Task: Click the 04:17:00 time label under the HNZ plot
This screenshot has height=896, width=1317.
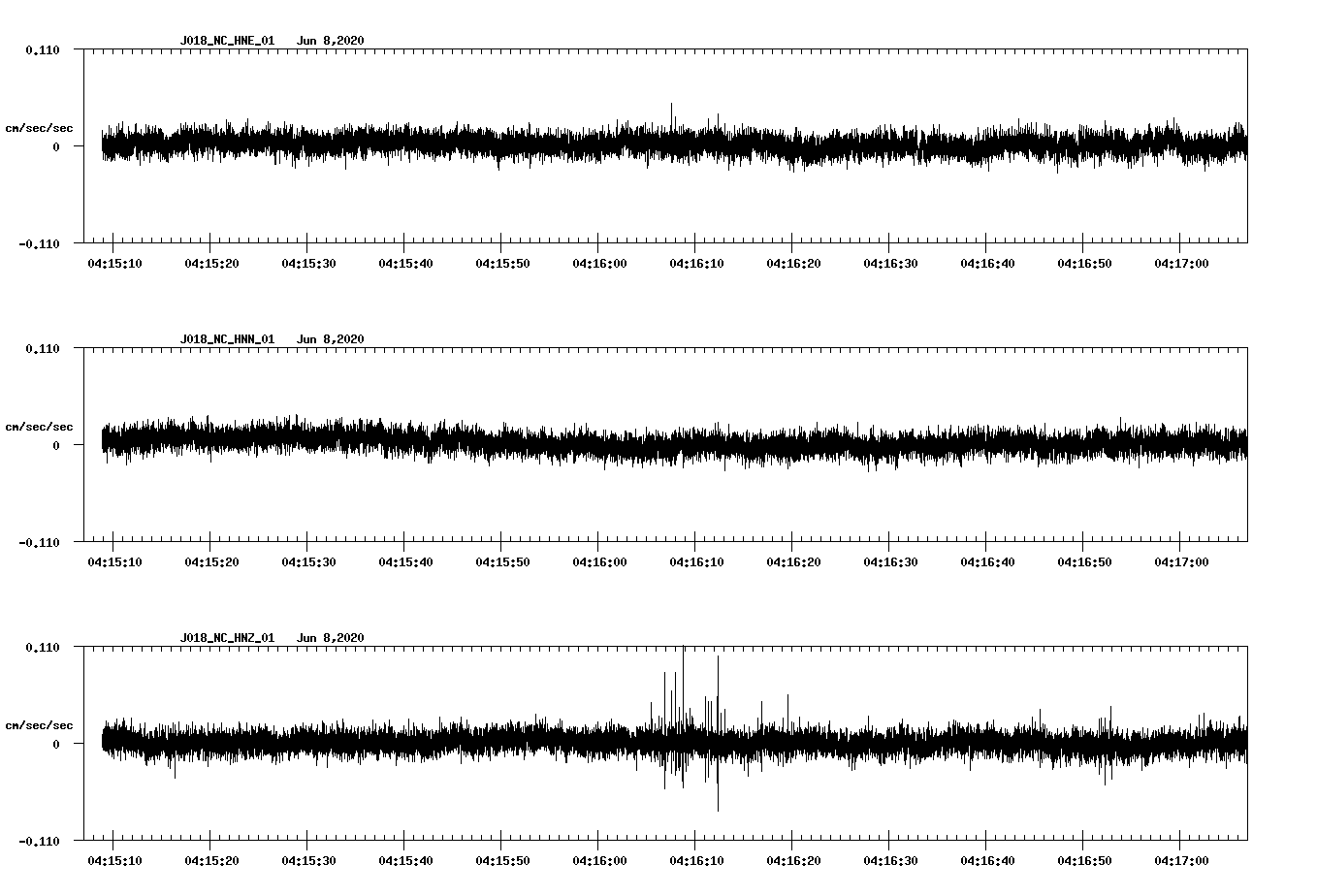Action: point(1181,861)
